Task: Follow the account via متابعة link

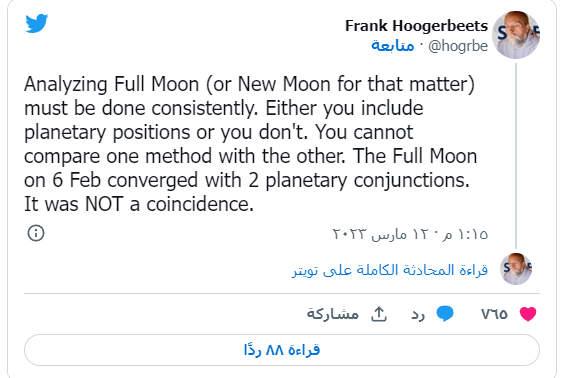Action: pos(393,46)
